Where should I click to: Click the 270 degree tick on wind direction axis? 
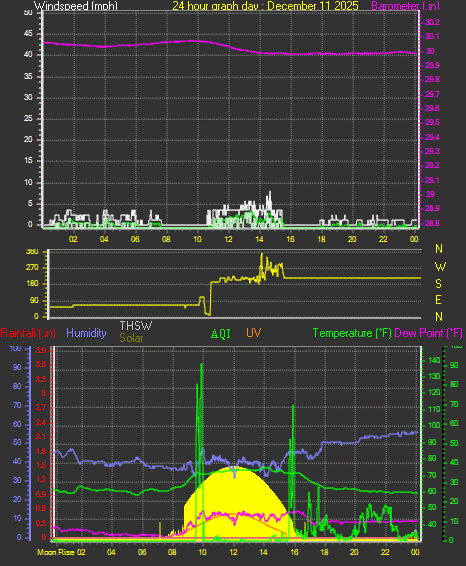point(32,267)
